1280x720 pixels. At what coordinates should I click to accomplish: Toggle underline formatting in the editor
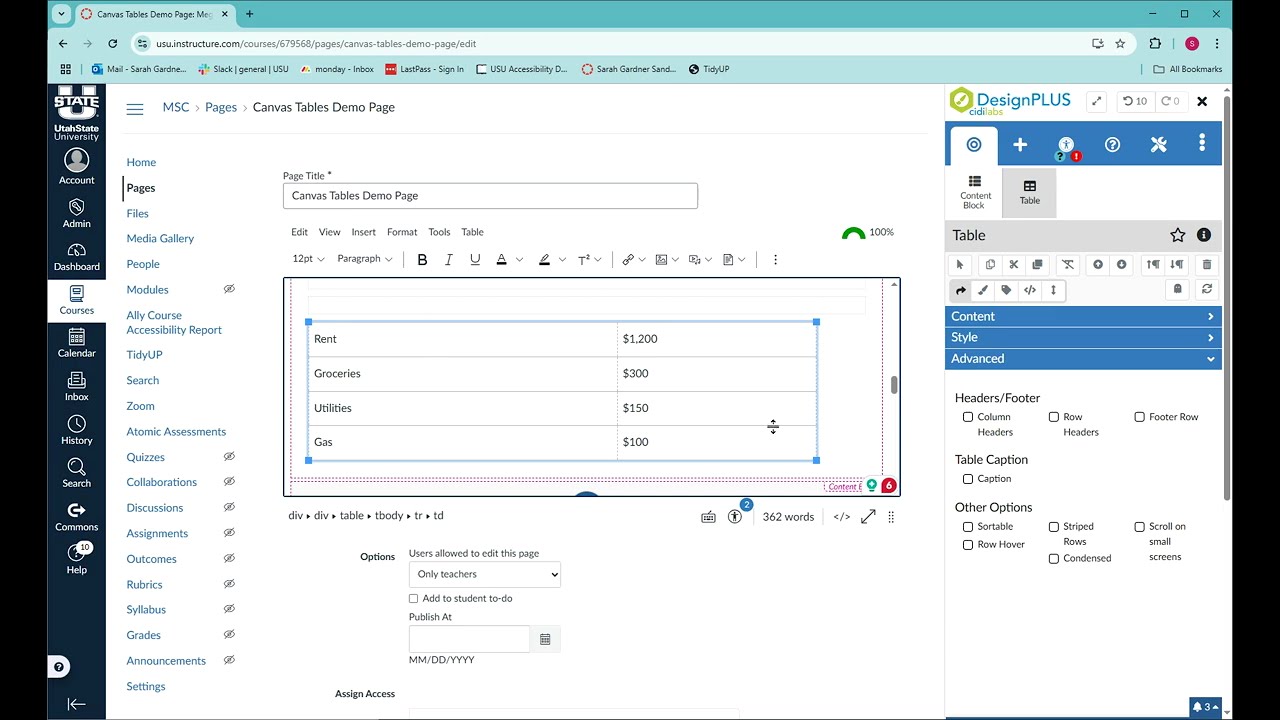(x=475, y=259)
